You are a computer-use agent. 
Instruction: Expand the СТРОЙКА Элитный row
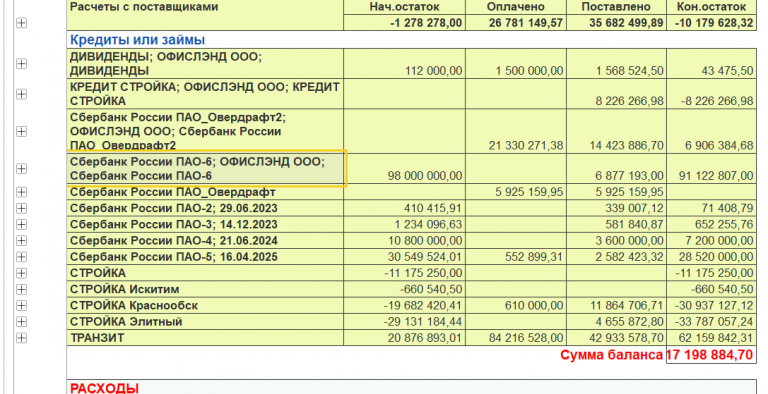(x=21, y=321)
